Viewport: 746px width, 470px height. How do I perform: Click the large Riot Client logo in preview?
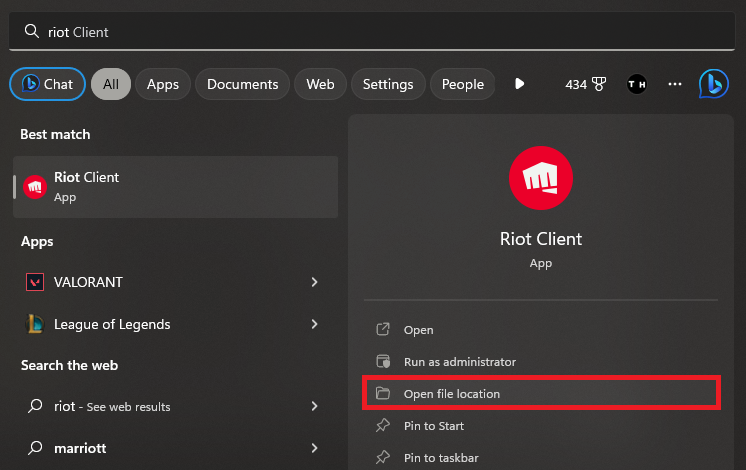(540, 177)
